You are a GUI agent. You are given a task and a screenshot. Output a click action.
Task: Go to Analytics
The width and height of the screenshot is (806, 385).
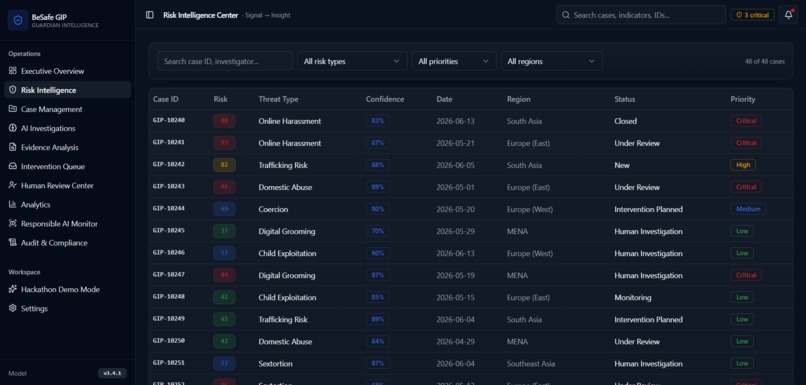tap(67, 204)
